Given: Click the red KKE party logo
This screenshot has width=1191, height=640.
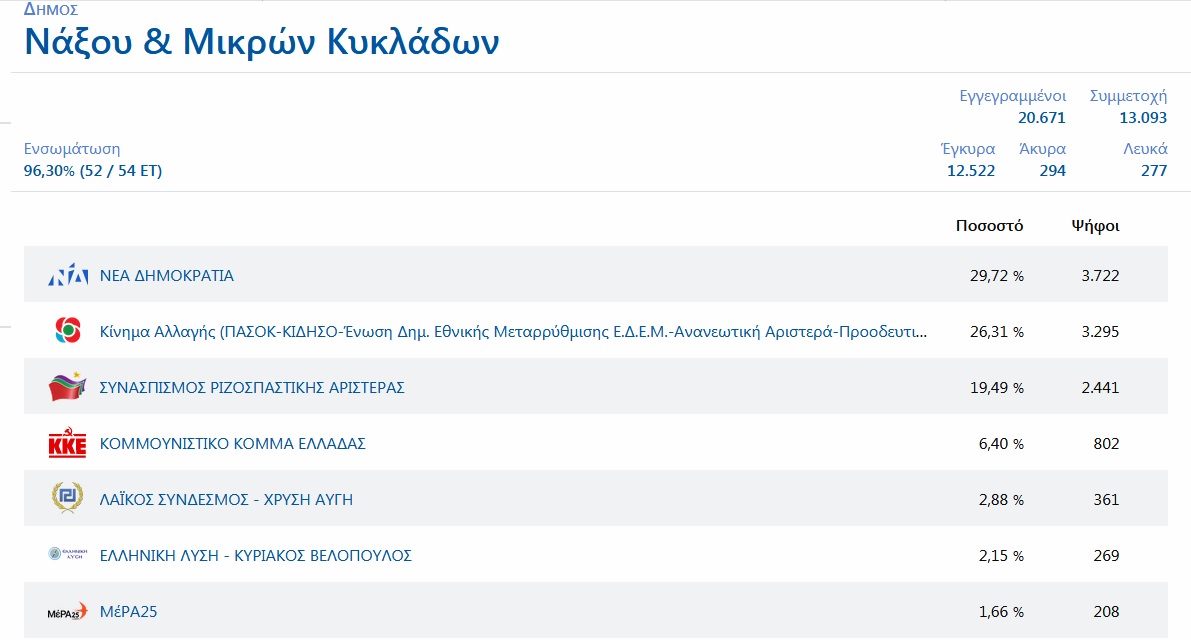Looking at the screenshot, I should [x=68, y=444].
